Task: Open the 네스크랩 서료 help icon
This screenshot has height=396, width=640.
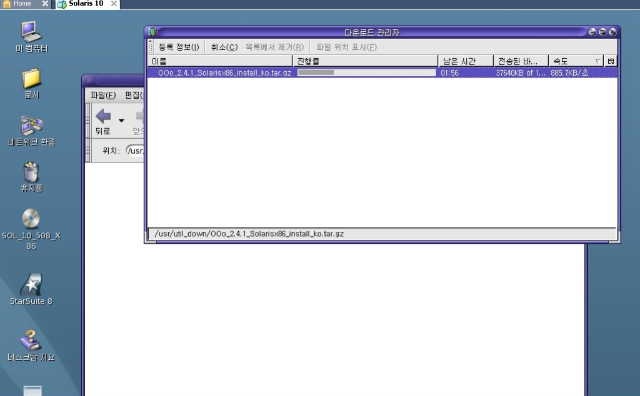Action: click(31, 340)
